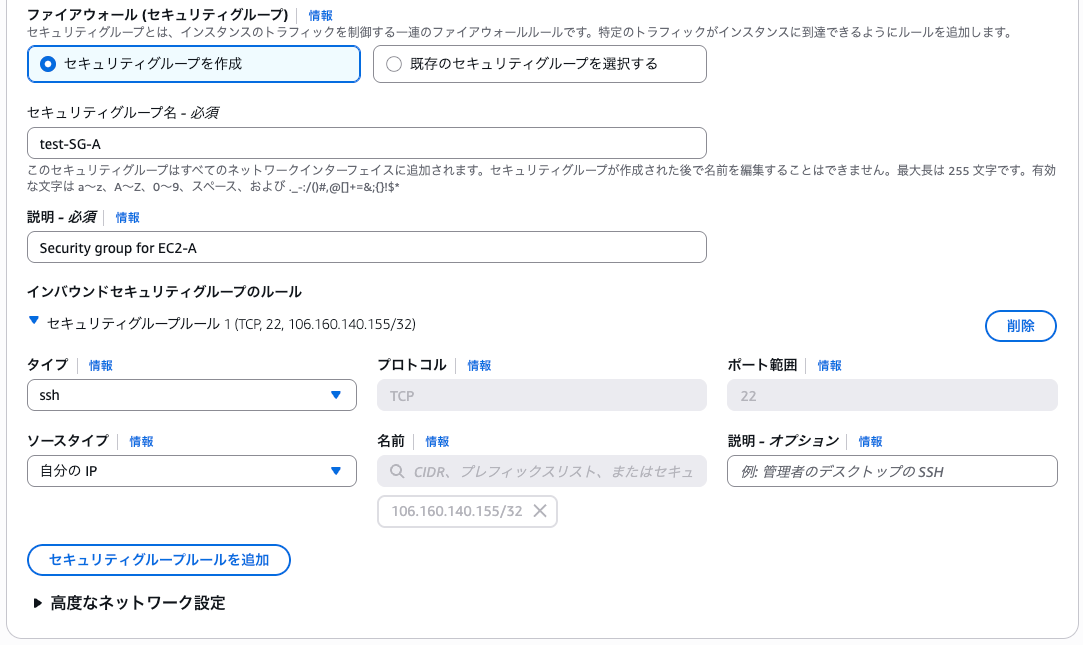The height and width of the screenshot is (645, 1083).
Task: Open the 情報 link beside 名前
Action: (437, 441)
